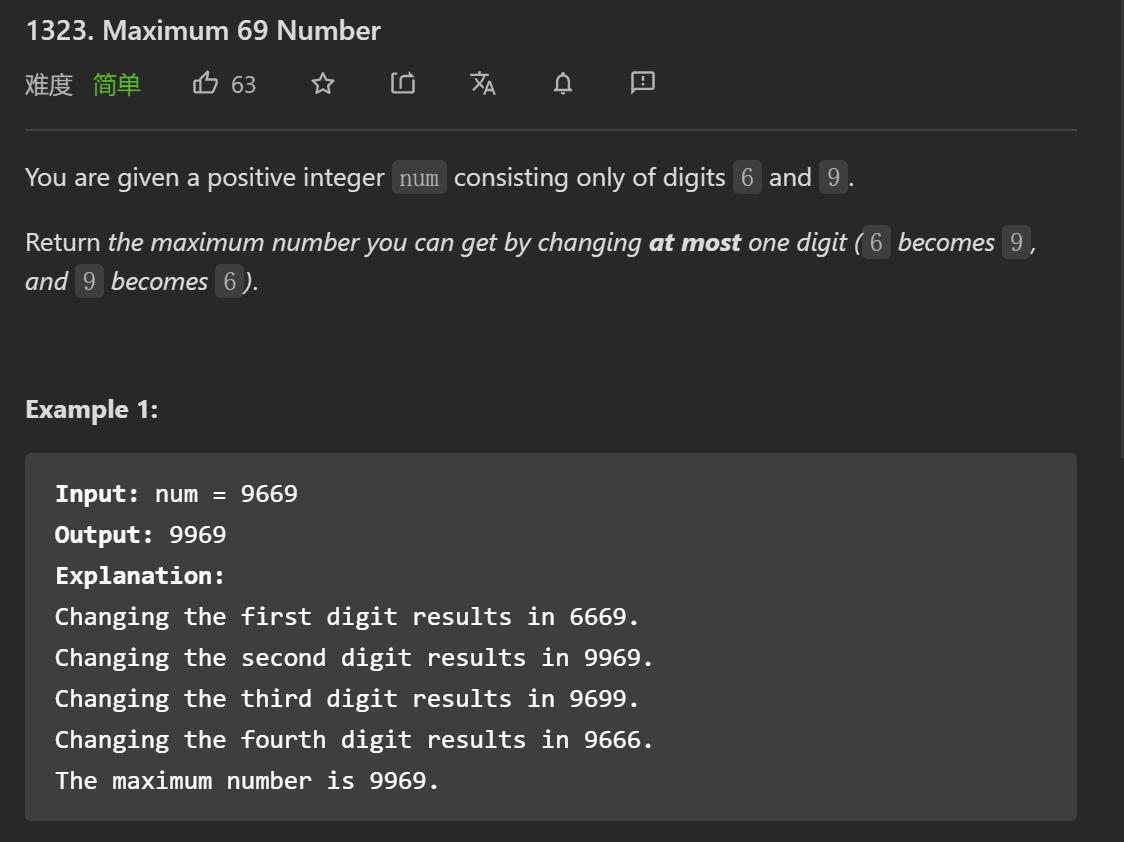
Task: Open the feedback report icon
Action: [643, 83]
